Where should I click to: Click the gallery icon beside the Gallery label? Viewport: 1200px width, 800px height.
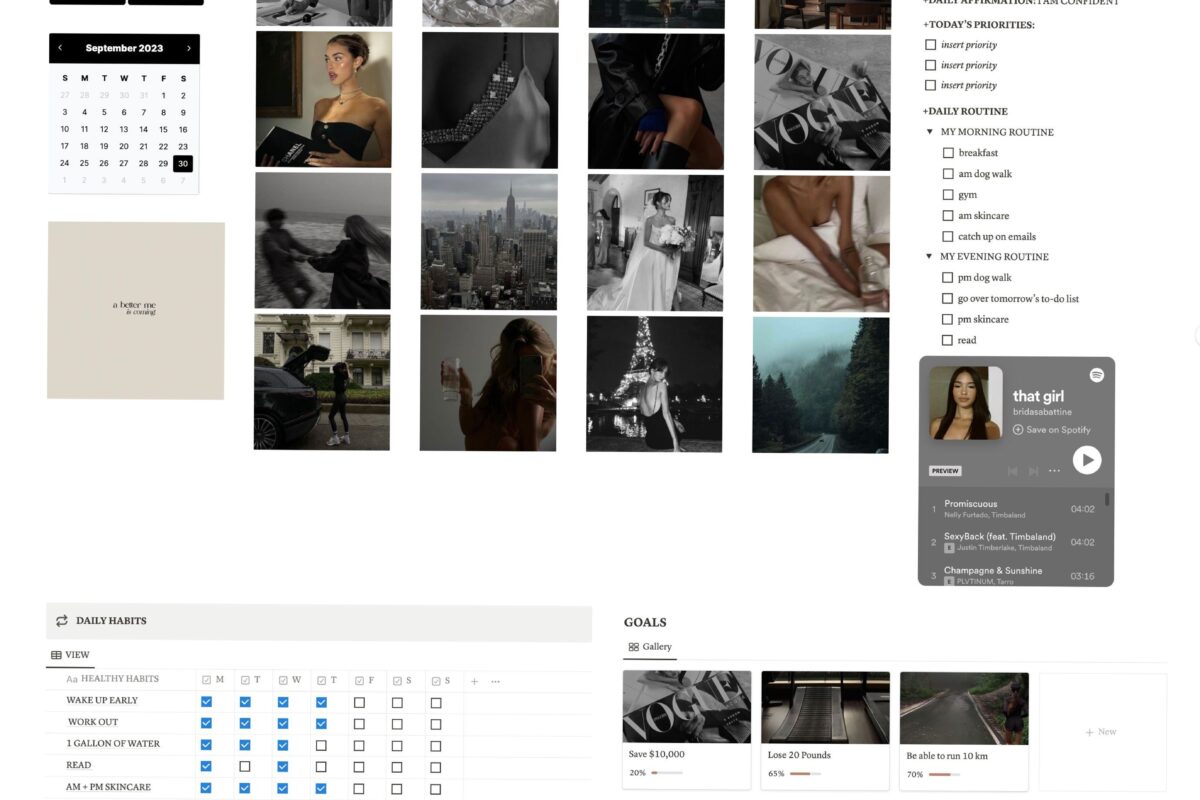tap(633, 646)
